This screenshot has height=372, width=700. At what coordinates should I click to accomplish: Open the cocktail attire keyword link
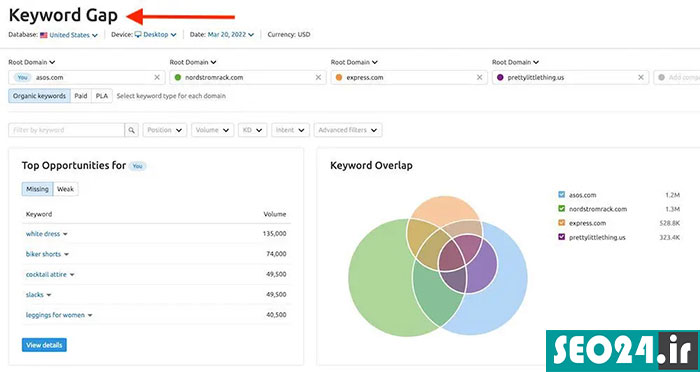(46, 275)
